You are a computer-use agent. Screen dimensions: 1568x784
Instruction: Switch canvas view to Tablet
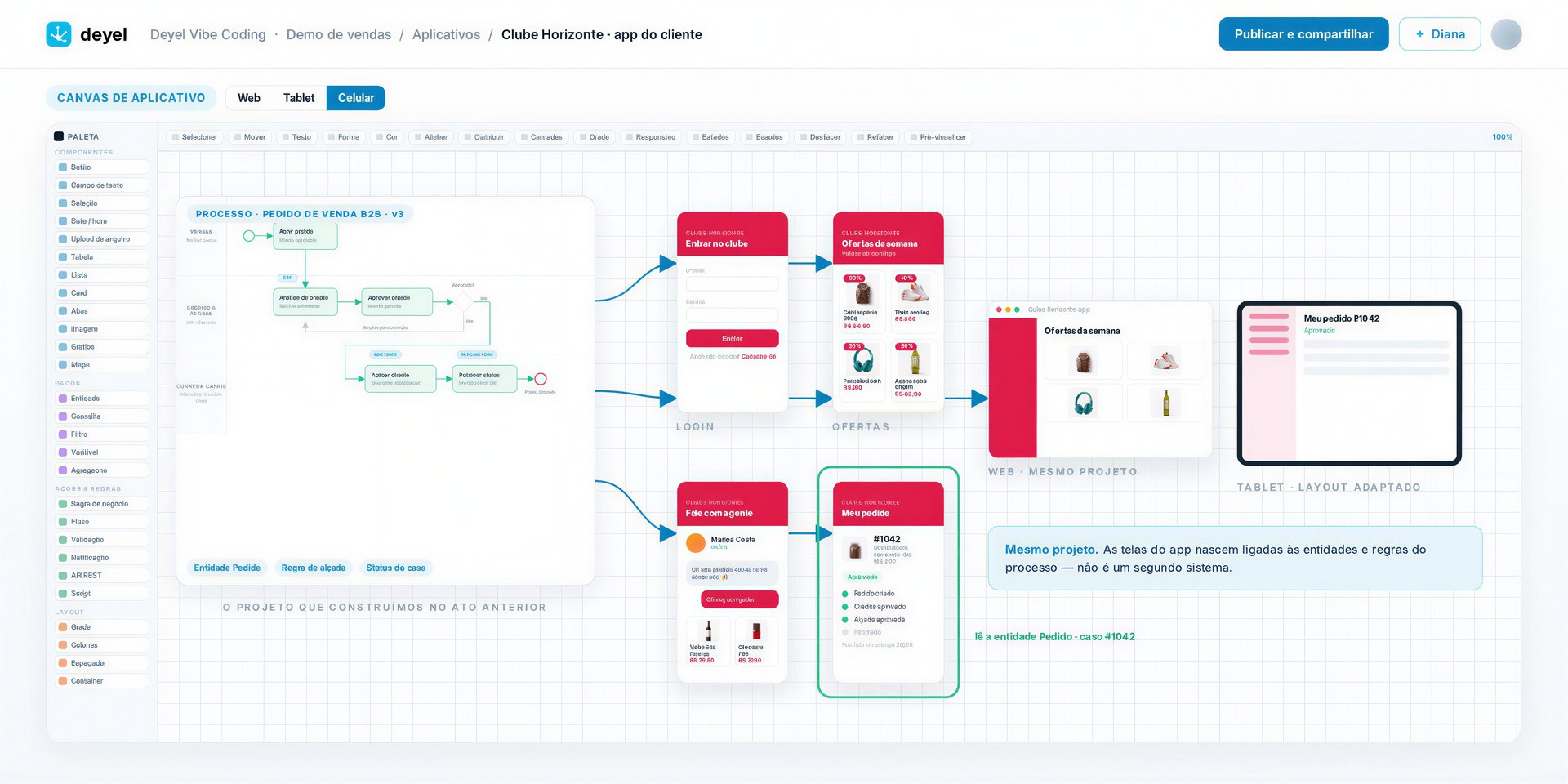pyautogui.click(x=299, y=98)
